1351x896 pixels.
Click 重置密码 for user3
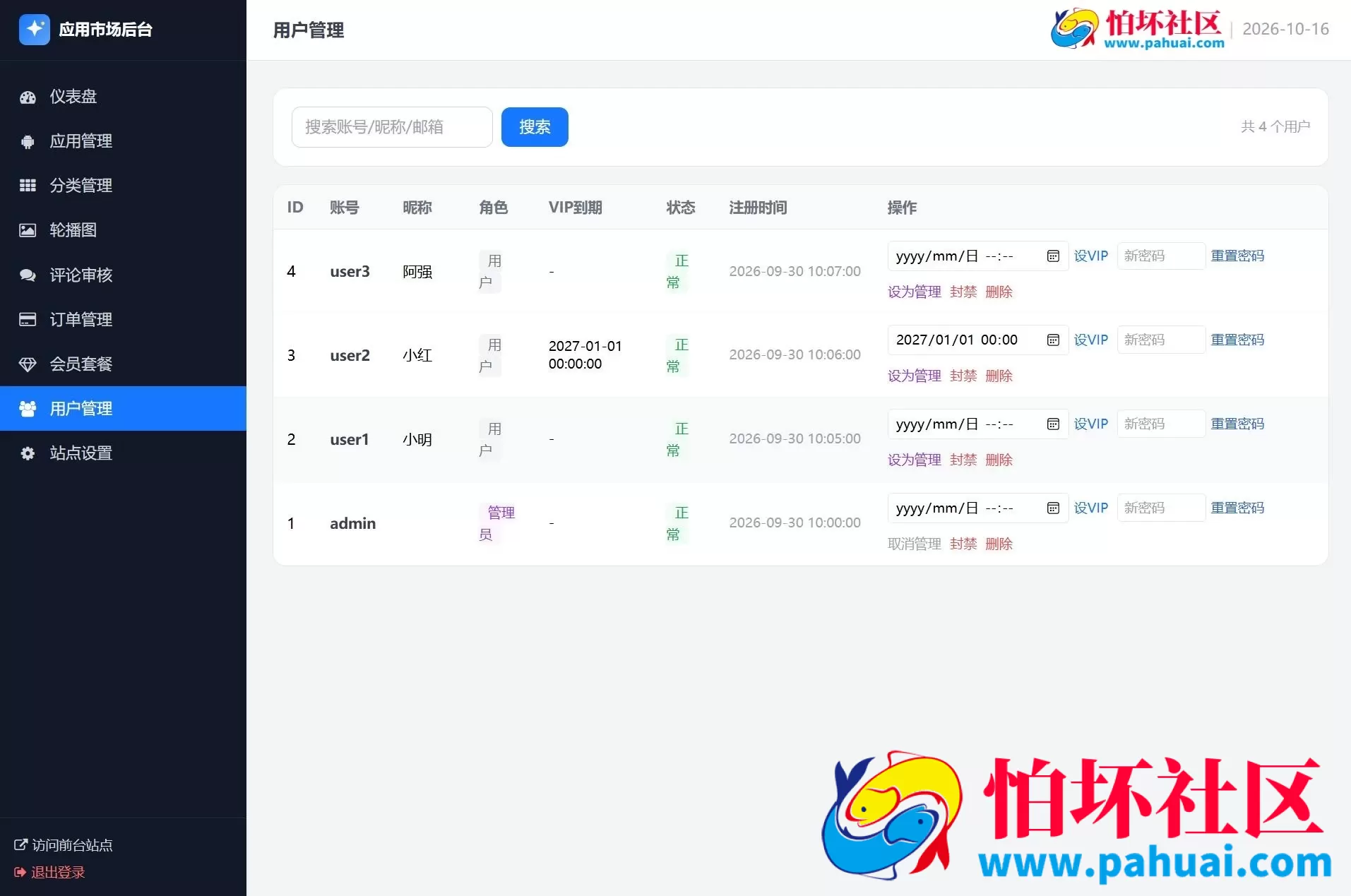[x=1237, y=256]
